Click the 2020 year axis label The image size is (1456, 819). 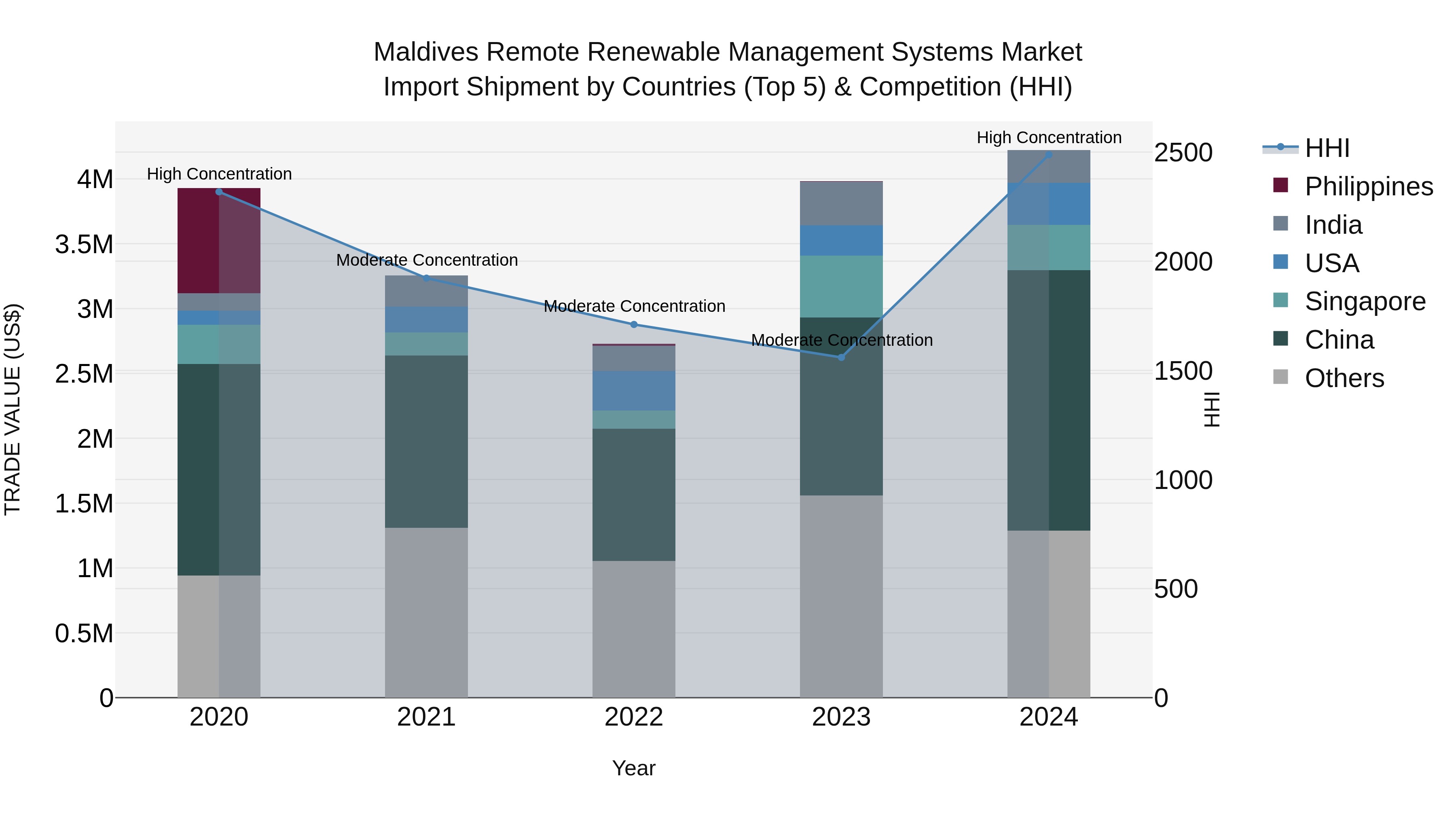click(219, 717)
